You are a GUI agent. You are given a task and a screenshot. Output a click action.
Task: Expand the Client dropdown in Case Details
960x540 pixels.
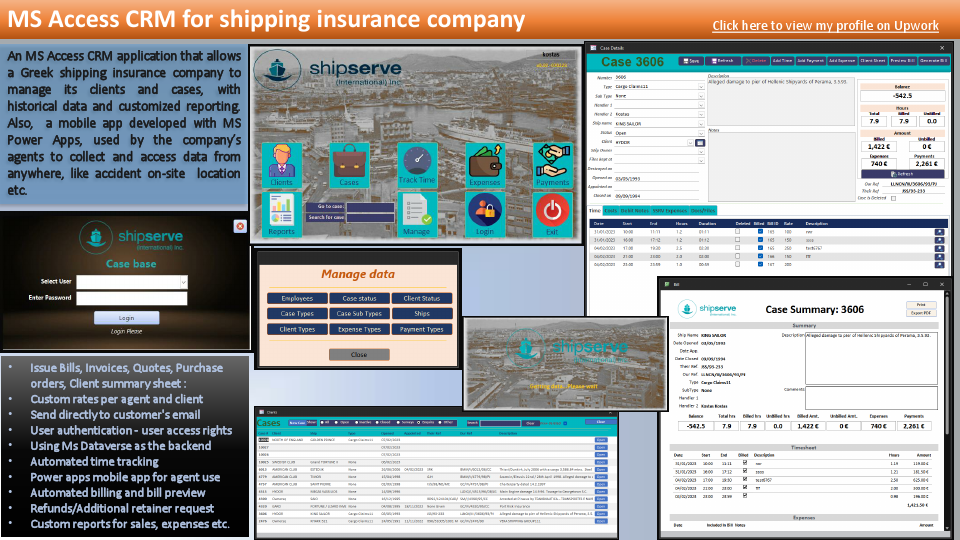(x=690, y=143)
